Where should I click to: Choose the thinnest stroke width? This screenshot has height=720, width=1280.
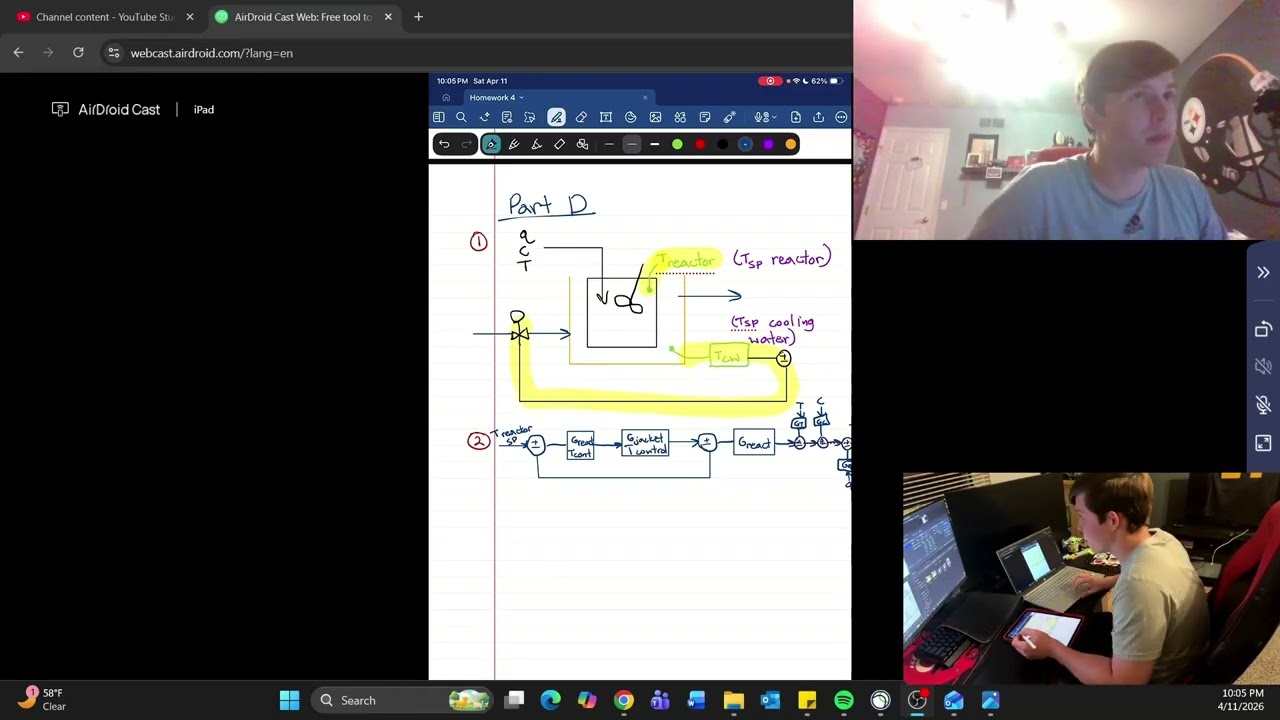609,144
